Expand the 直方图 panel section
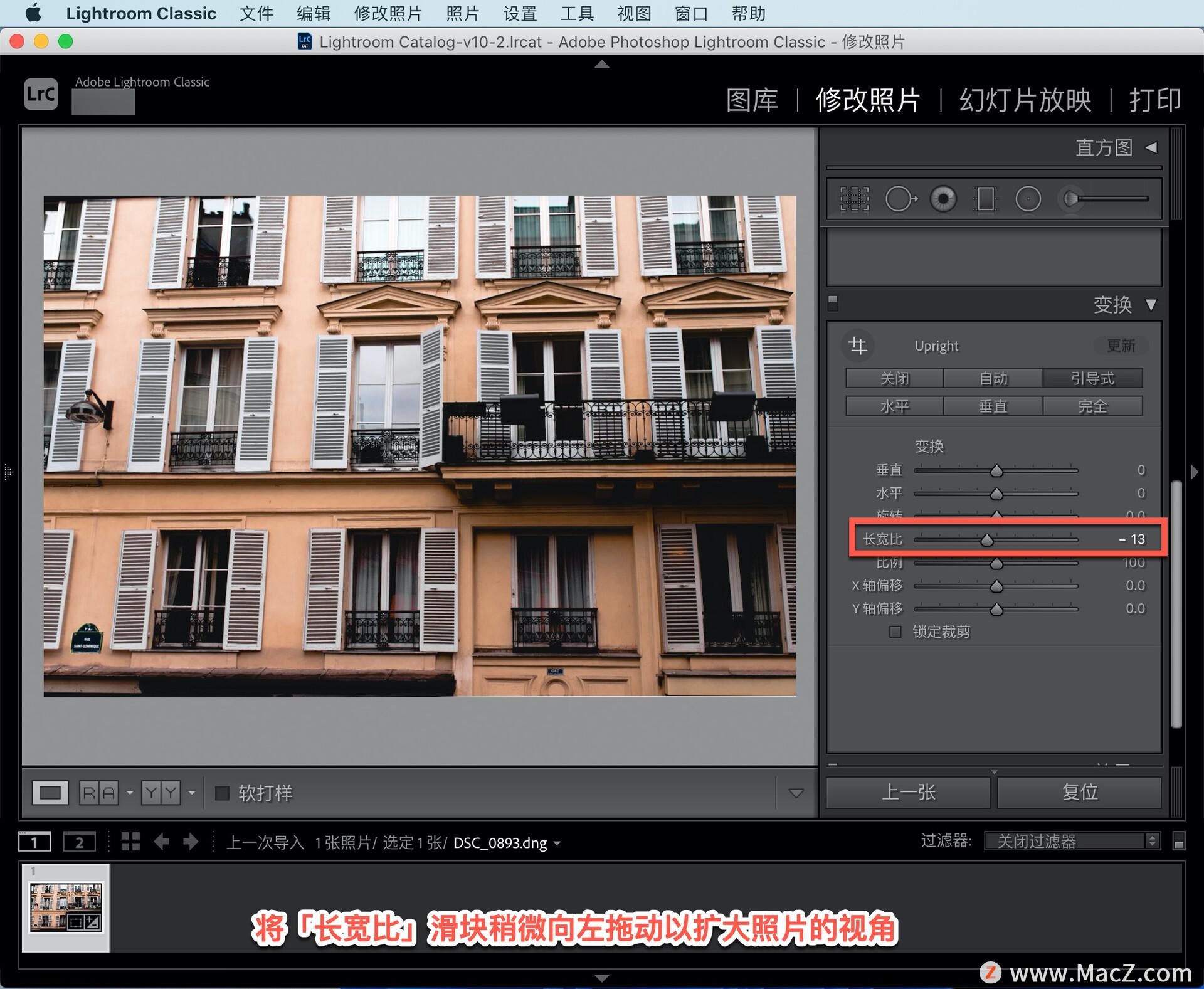This screenshot has height=989, width=1204. (x=1154, y=154)
